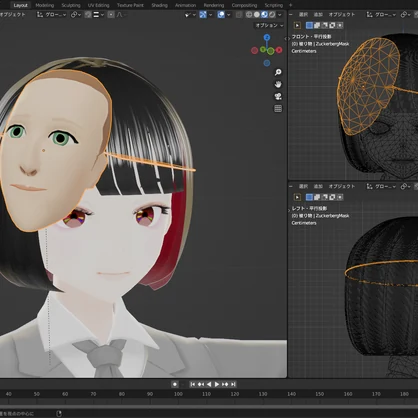The image size is (418, 418).
Task: Switch to the Compositing workspace
Action: tap(244, 5)
